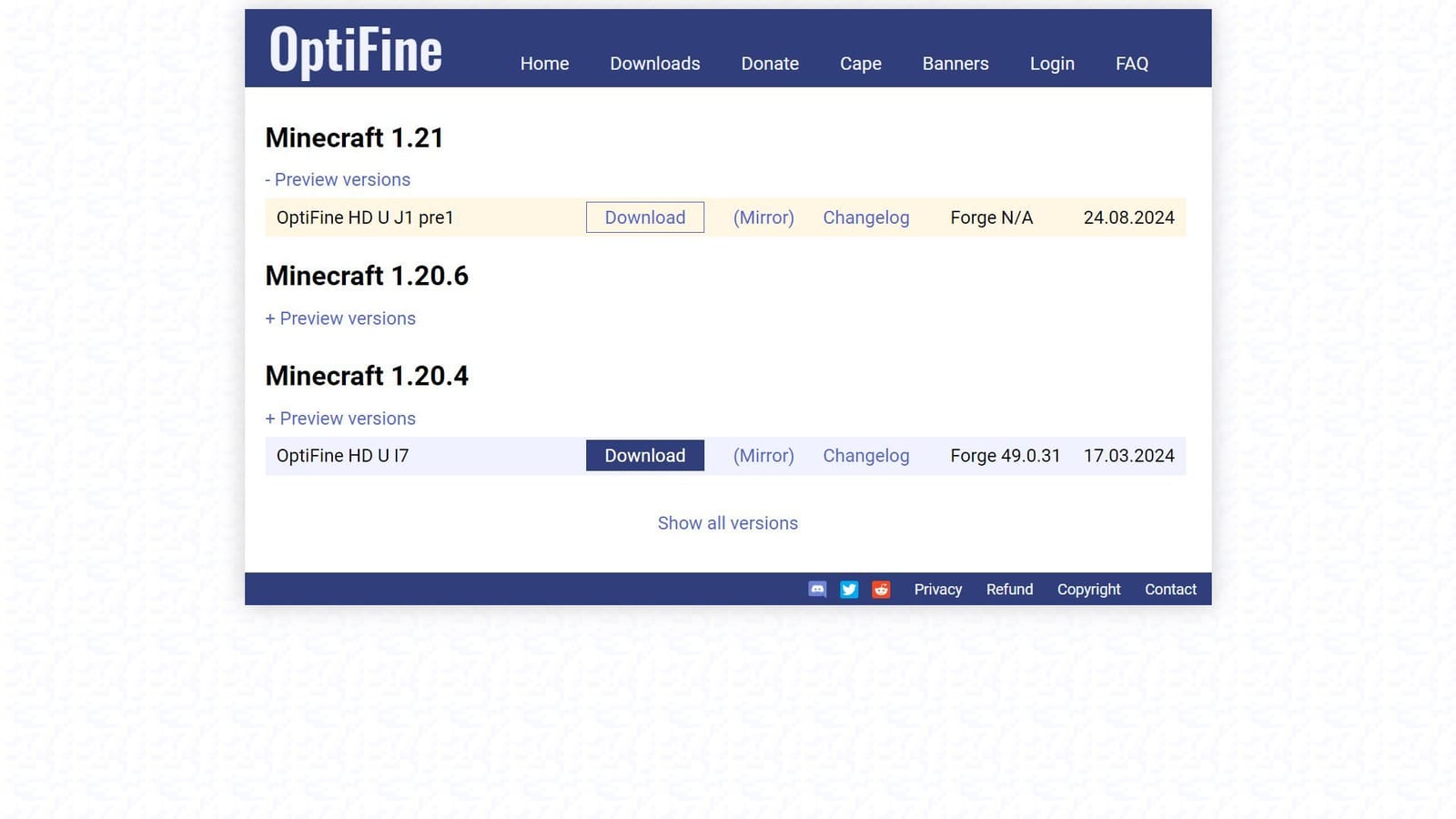This screenshot has width=1456, height=819.
Task: Open the Mirror link for OptiFine HD U I7
Action: (x=763, y=455)
